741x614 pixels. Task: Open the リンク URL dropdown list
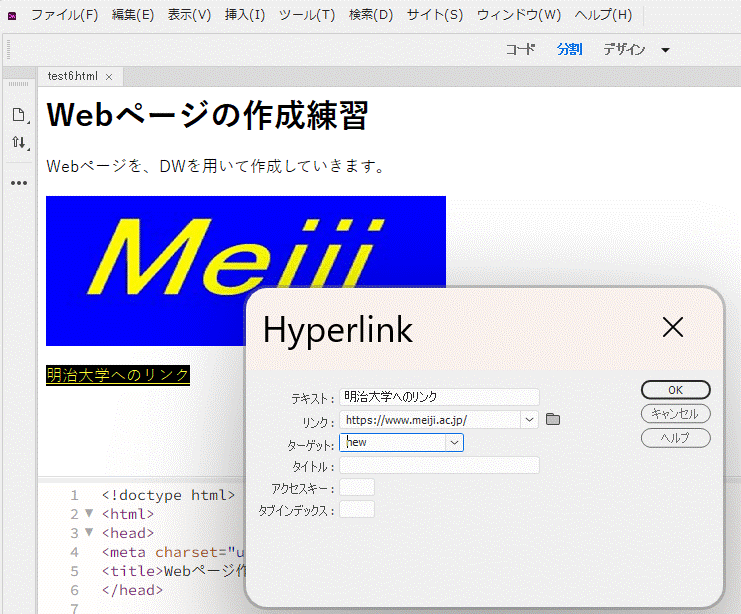point(529,420)
